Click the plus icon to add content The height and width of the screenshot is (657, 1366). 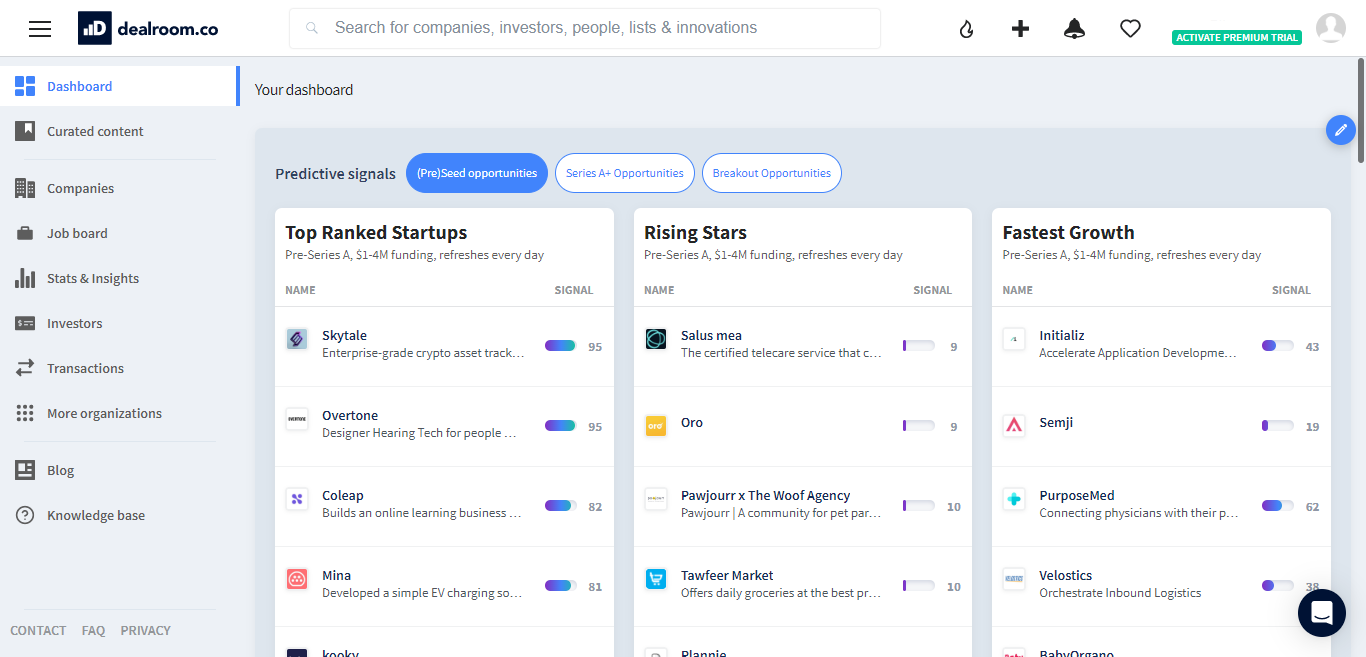point(1020,28)
